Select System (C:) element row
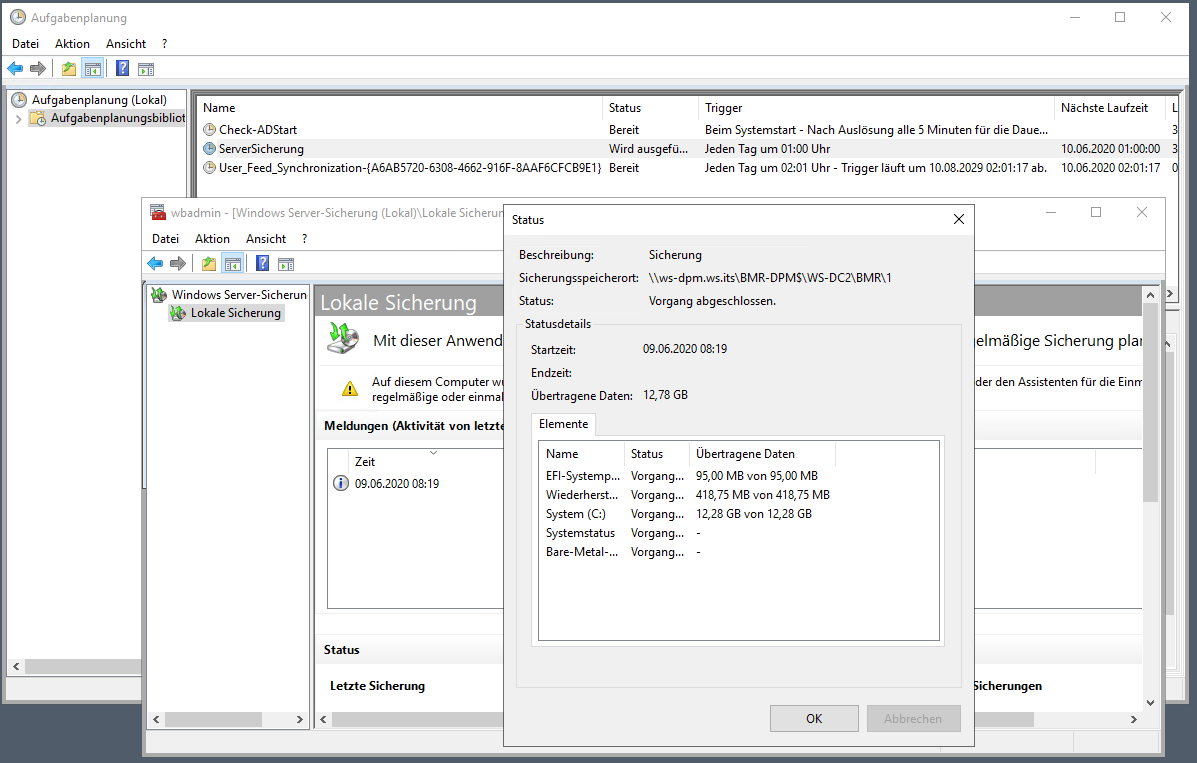This screenshot has height=763, width=1197. tap(738, 514)
